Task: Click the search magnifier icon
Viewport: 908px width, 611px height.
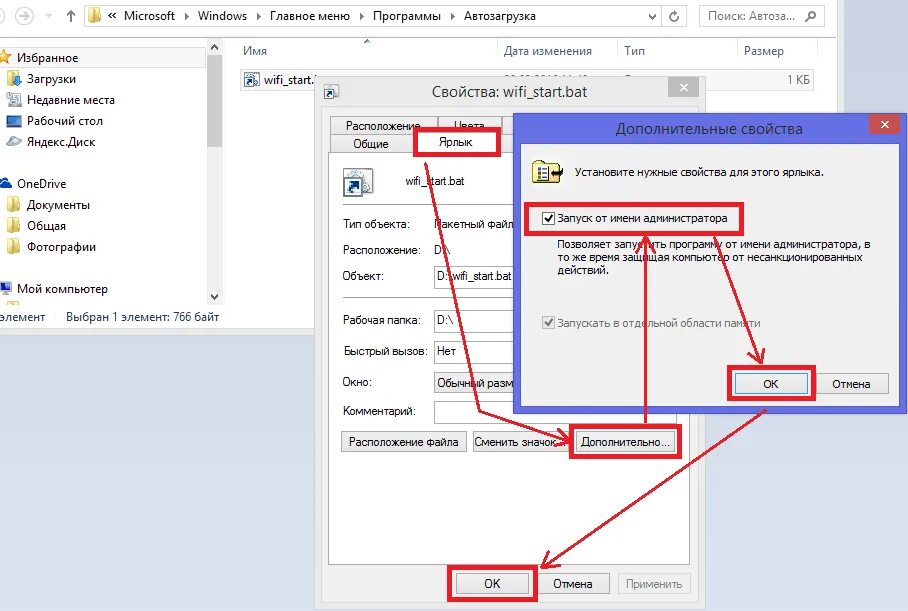Action: click(x=811, y=16)
